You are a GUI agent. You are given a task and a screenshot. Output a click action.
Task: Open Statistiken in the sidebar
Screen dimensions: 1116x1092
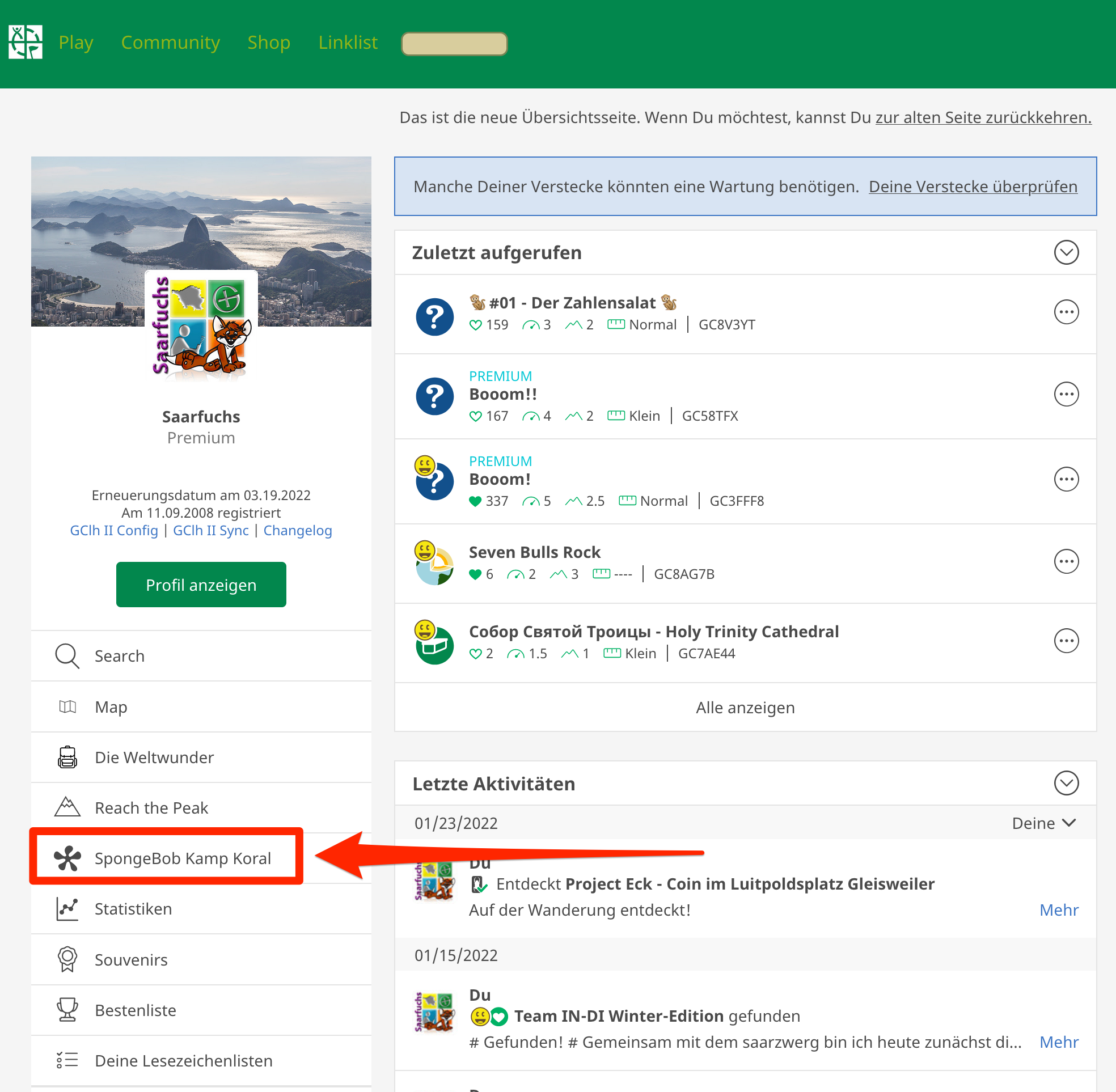coord(201,909)
